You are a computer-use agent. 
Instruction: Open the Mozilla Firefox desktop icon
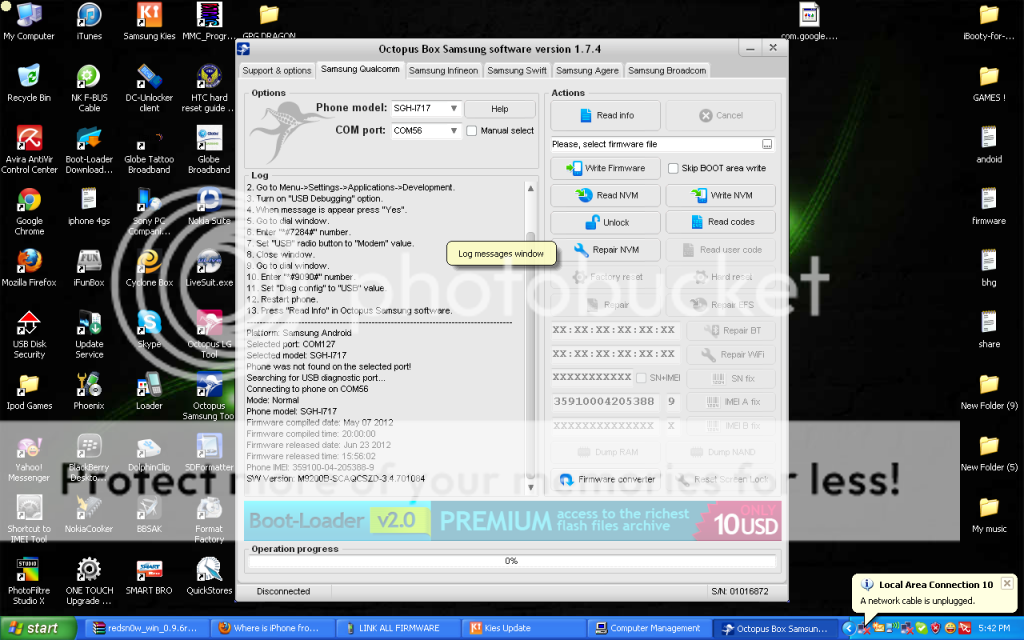29,268
